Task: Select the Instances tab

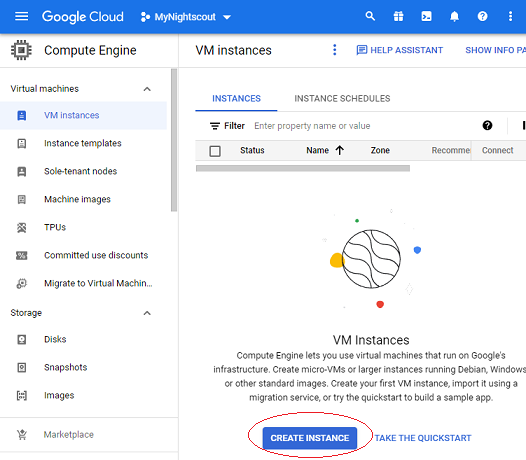Action: 236,98
